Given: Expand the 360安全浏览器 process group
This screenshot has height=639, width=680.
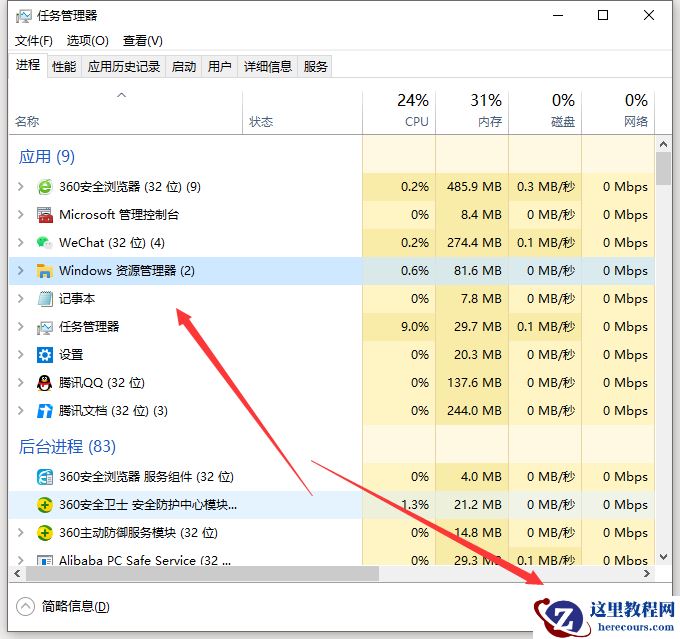Looking at the screenshot, I should point(20,187).
